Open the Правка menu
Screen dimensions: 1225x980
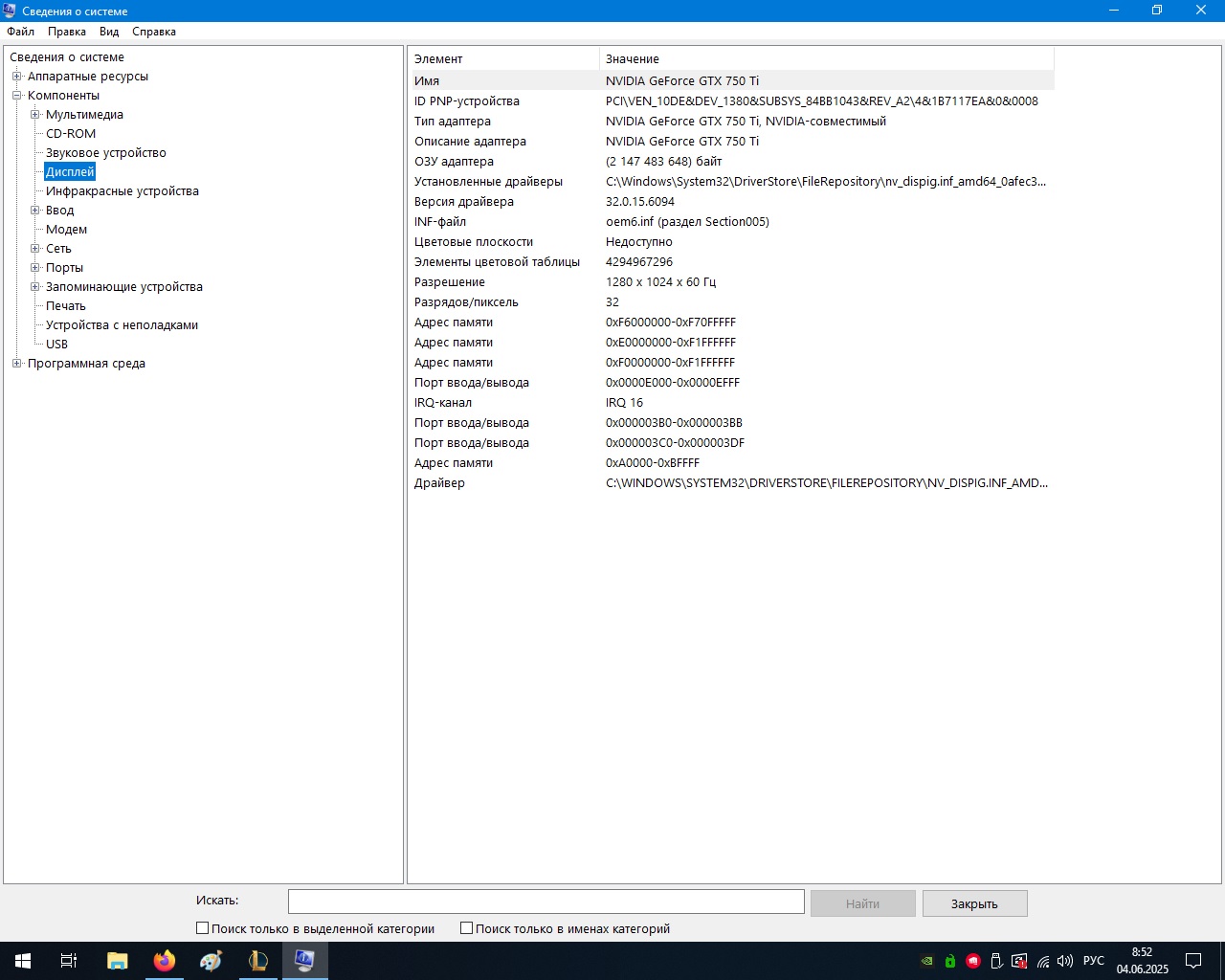coord(67,32)
